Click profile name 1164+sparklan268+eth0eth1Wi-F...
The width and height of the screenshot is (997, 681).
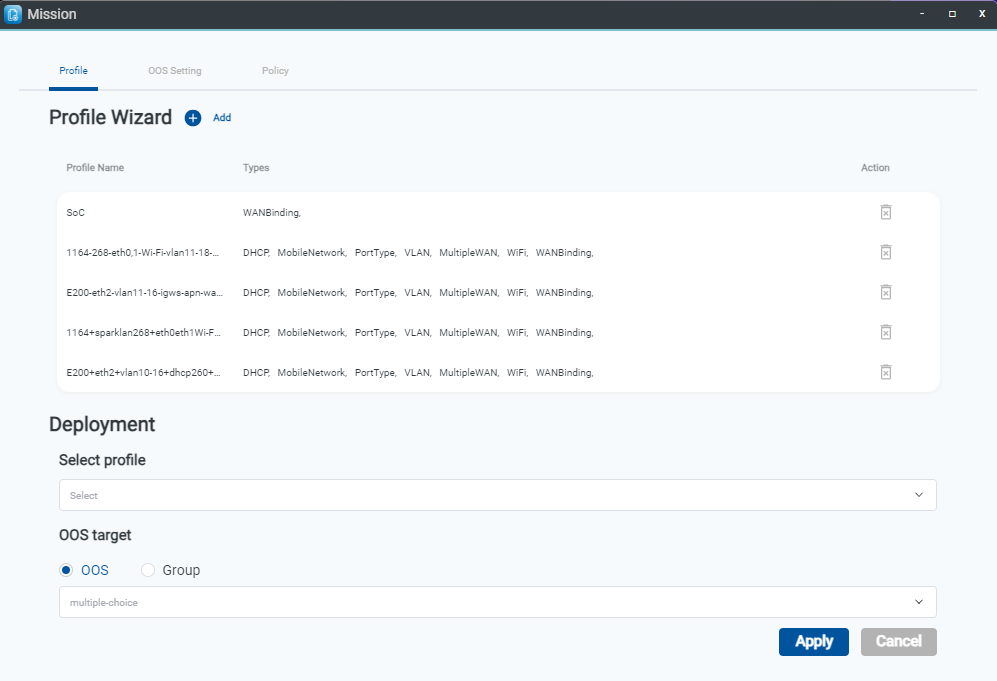click(144, 333)
